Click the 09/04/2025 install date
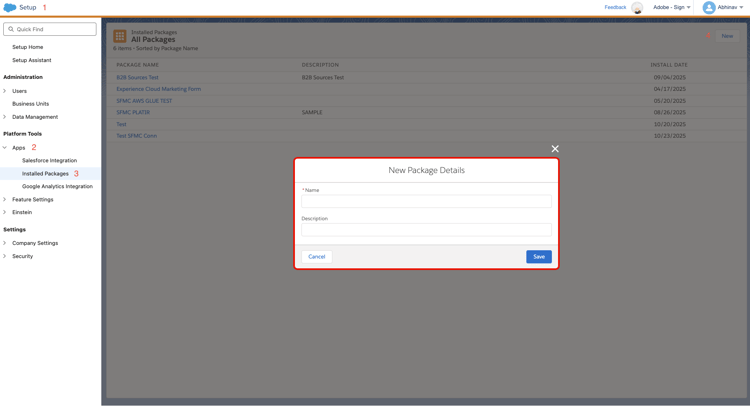 click(x=670, y=77)
